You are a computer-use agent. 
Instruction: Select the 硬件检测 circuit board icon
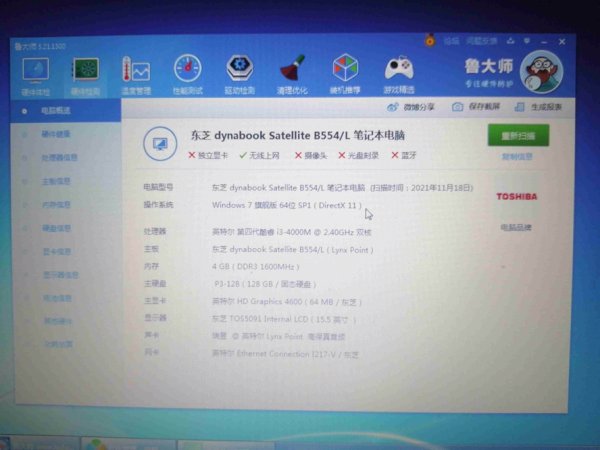click(x=86, y=70)
